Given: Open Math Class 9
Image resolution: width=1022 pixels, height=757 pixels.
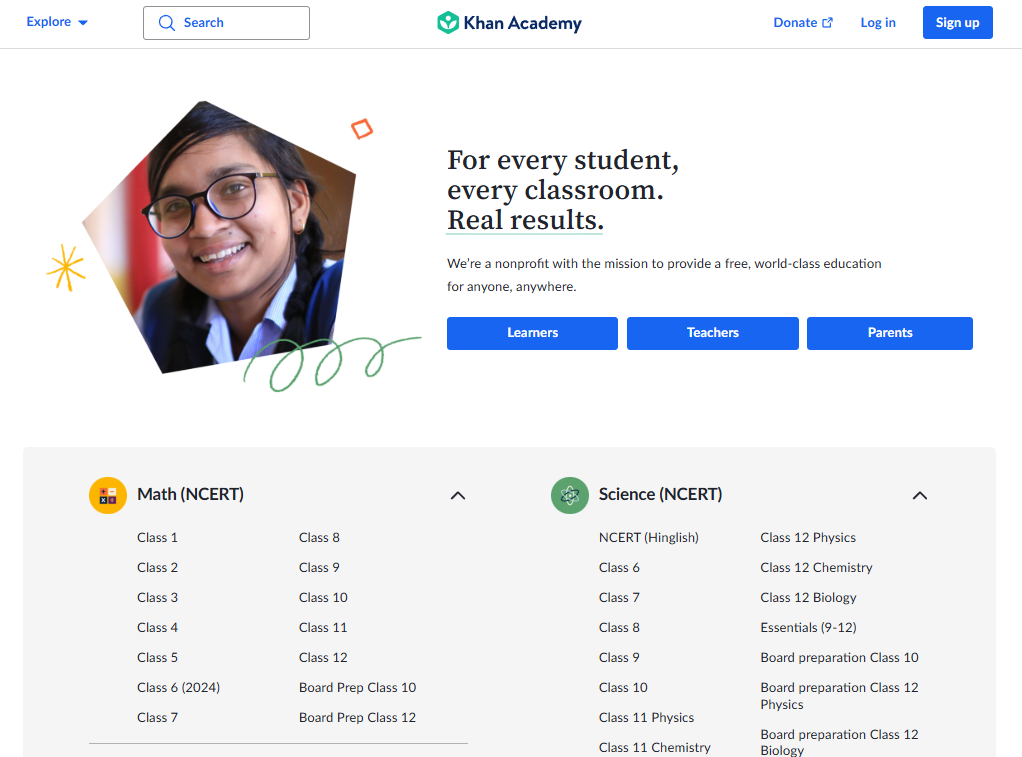Looking at the screenshot, I should [x=319, y=567].
